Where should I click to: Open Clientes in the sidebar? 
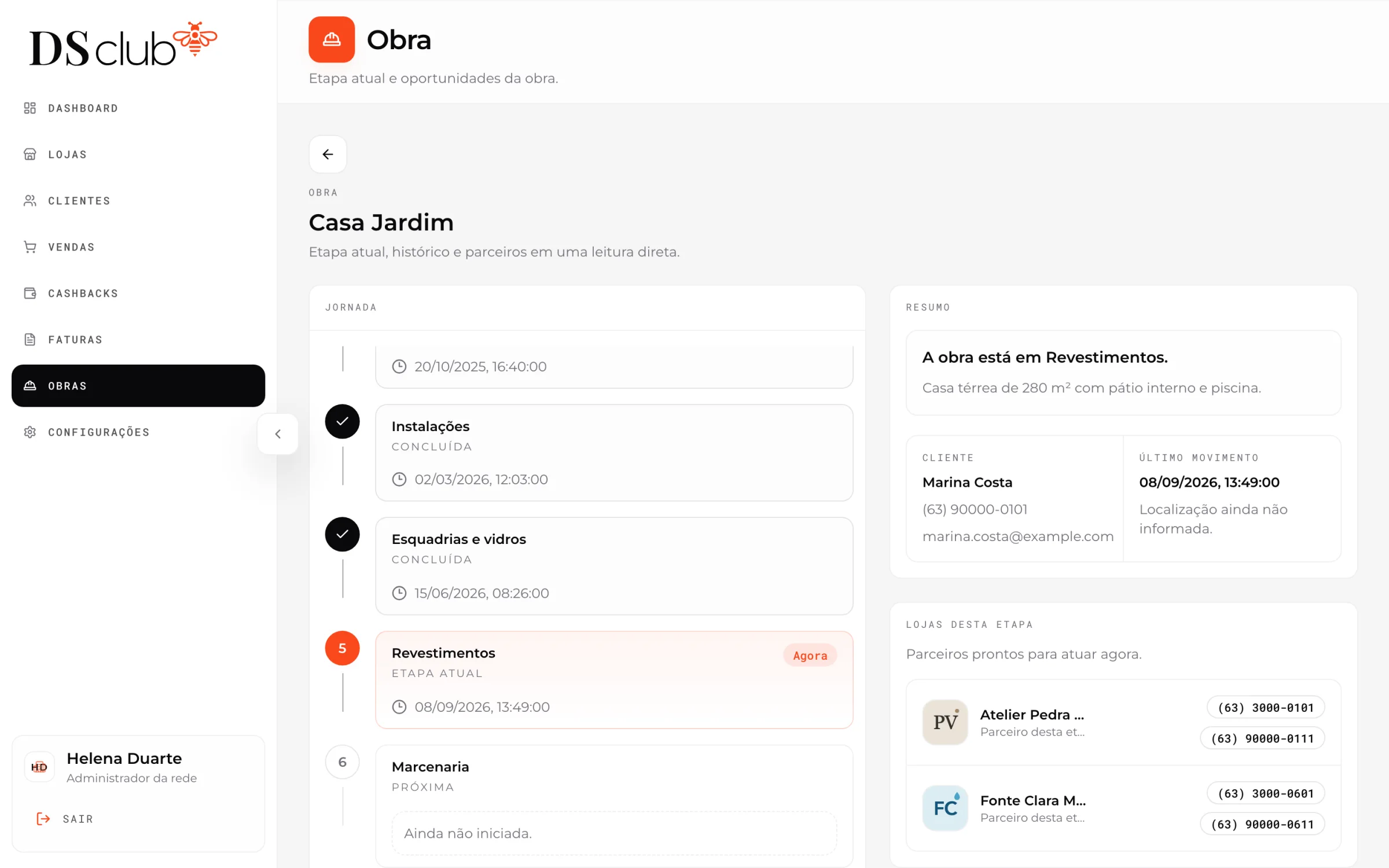138,201
